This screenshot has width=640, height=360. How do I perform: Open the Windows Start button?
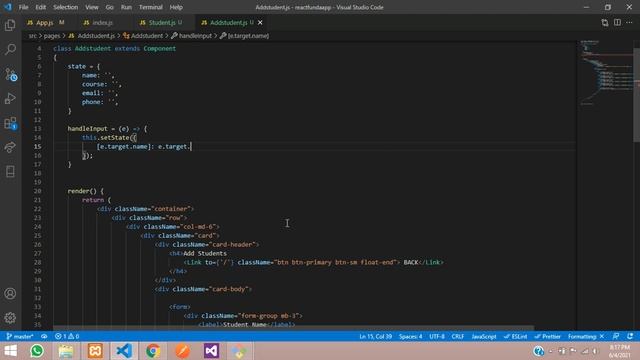coord(10,351)
